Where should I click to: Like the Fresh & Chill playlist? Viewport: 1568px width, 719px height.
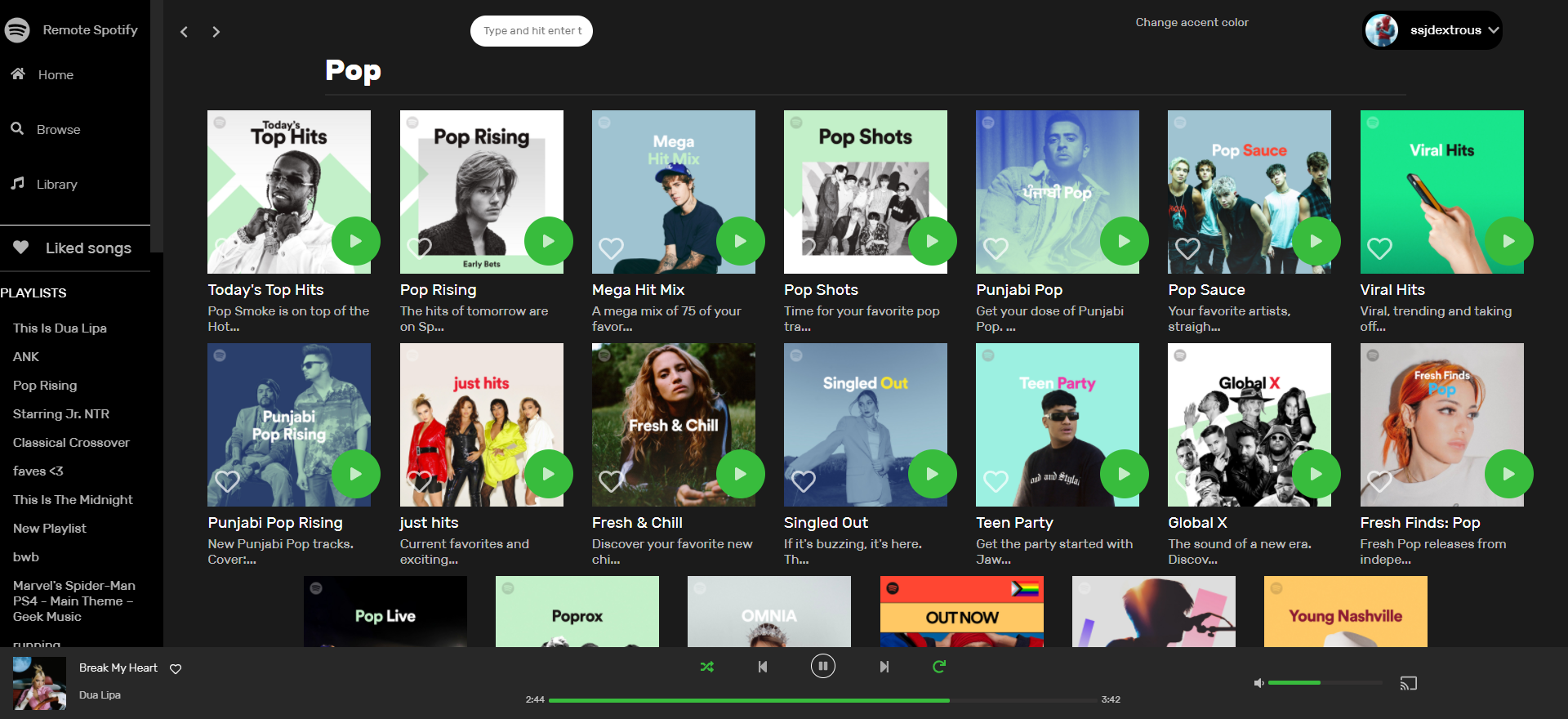pyautogui.click(x=612, y=480)
